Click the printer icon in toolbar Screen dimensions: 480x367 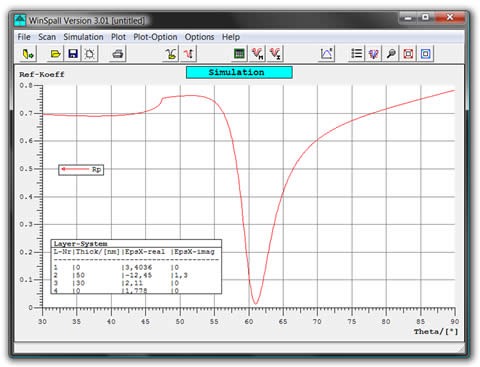point(117,54)
